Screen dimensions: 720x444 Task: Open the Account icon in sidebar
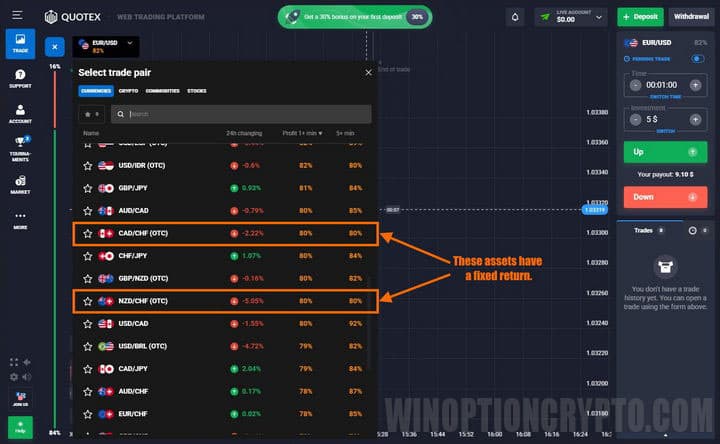click(x=20, y=113)
